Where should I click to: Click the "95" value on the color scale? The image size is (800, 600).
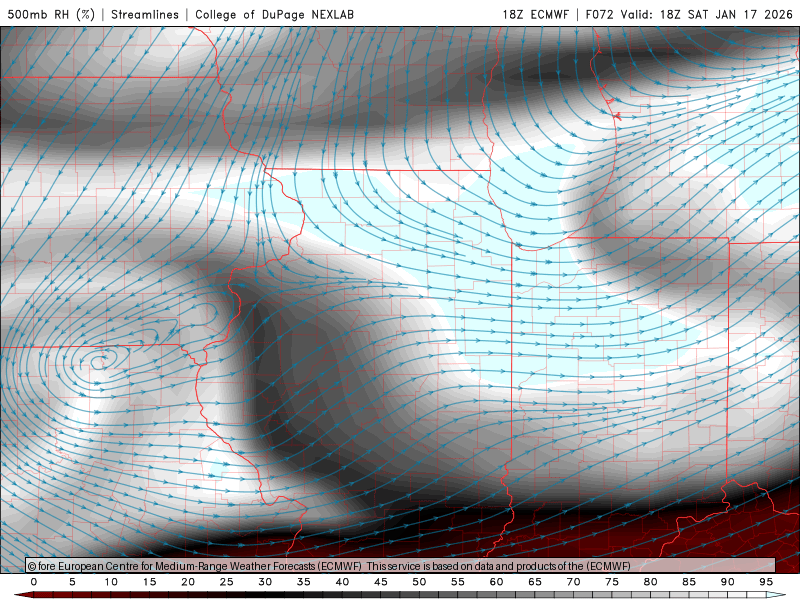pos(766,582)
